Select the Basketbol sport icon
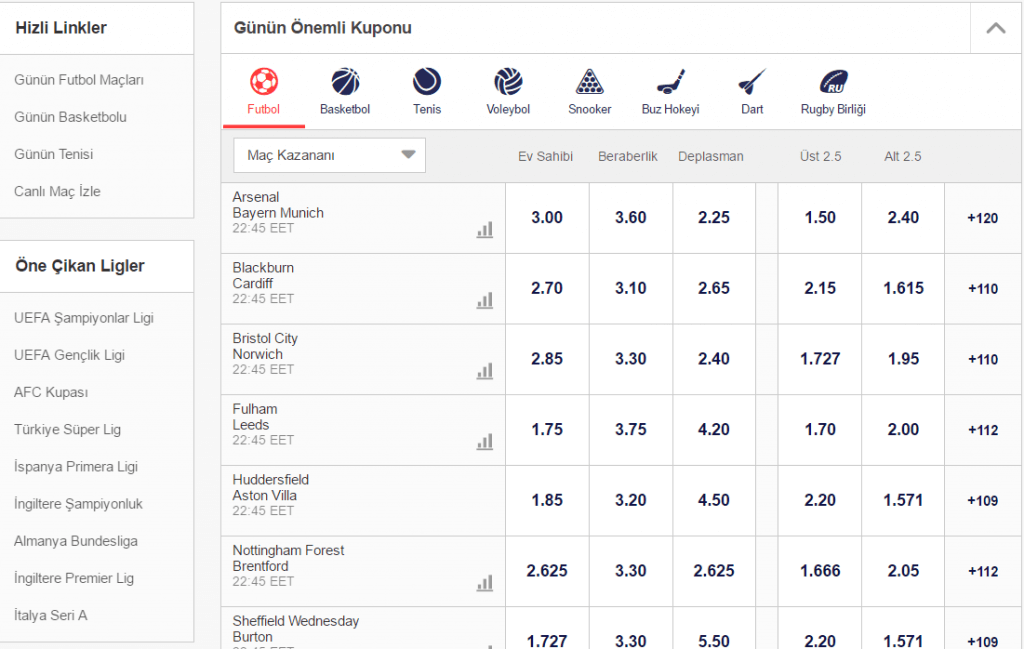The height and width of the screenshot is (649, 1024). pyautogui.click(x=345, y=82)
